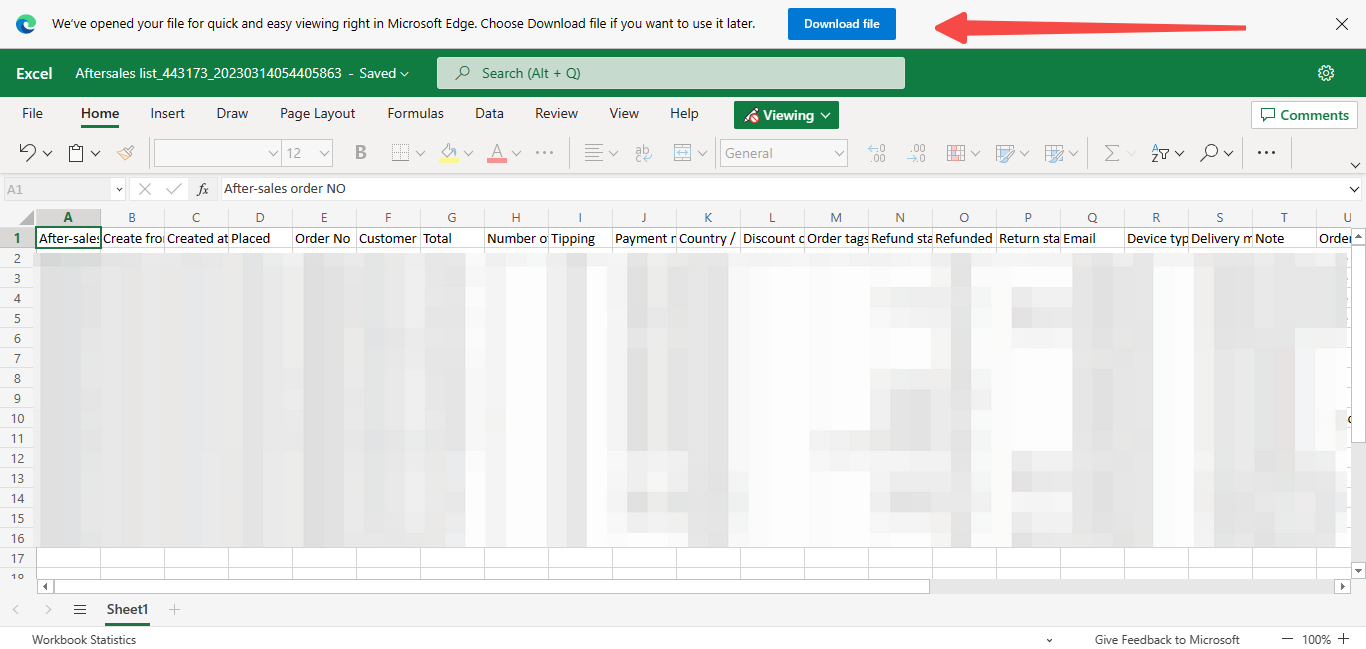
Task: Switch to the Review tab
Action: [x=556, y=114]
